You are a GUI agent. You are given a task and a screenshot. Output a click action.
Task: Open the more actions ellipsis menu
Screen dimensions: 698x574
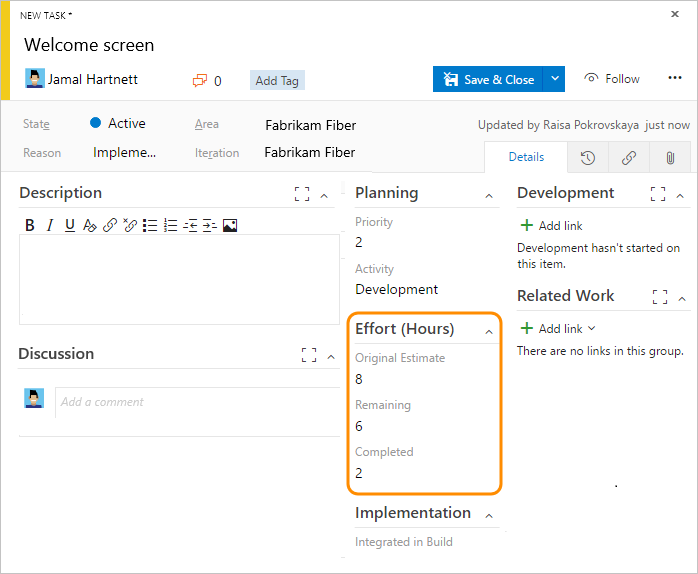[x=675, y=78]
